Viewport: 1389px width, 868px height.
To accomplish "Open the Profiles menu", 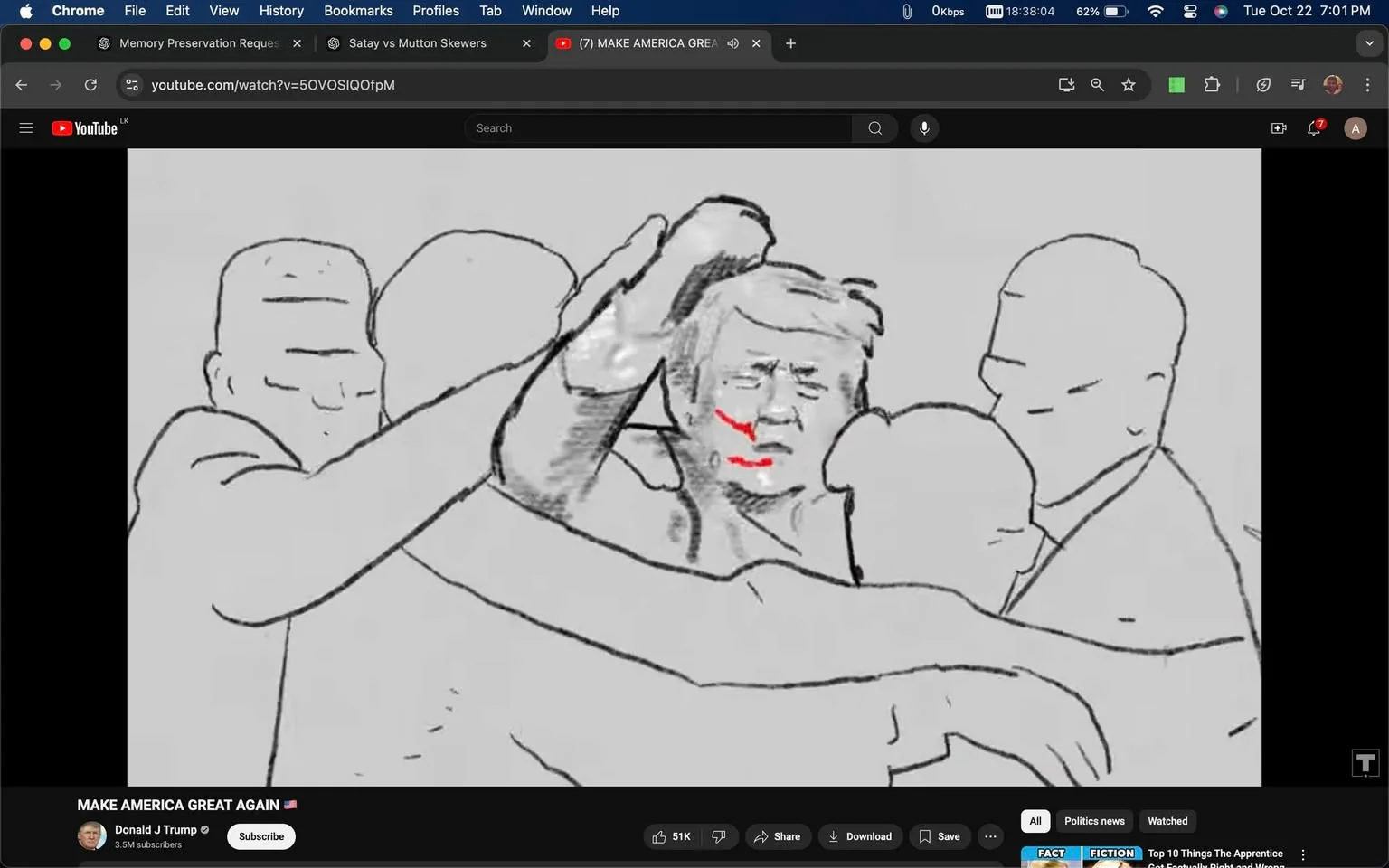I will point(436,11).
